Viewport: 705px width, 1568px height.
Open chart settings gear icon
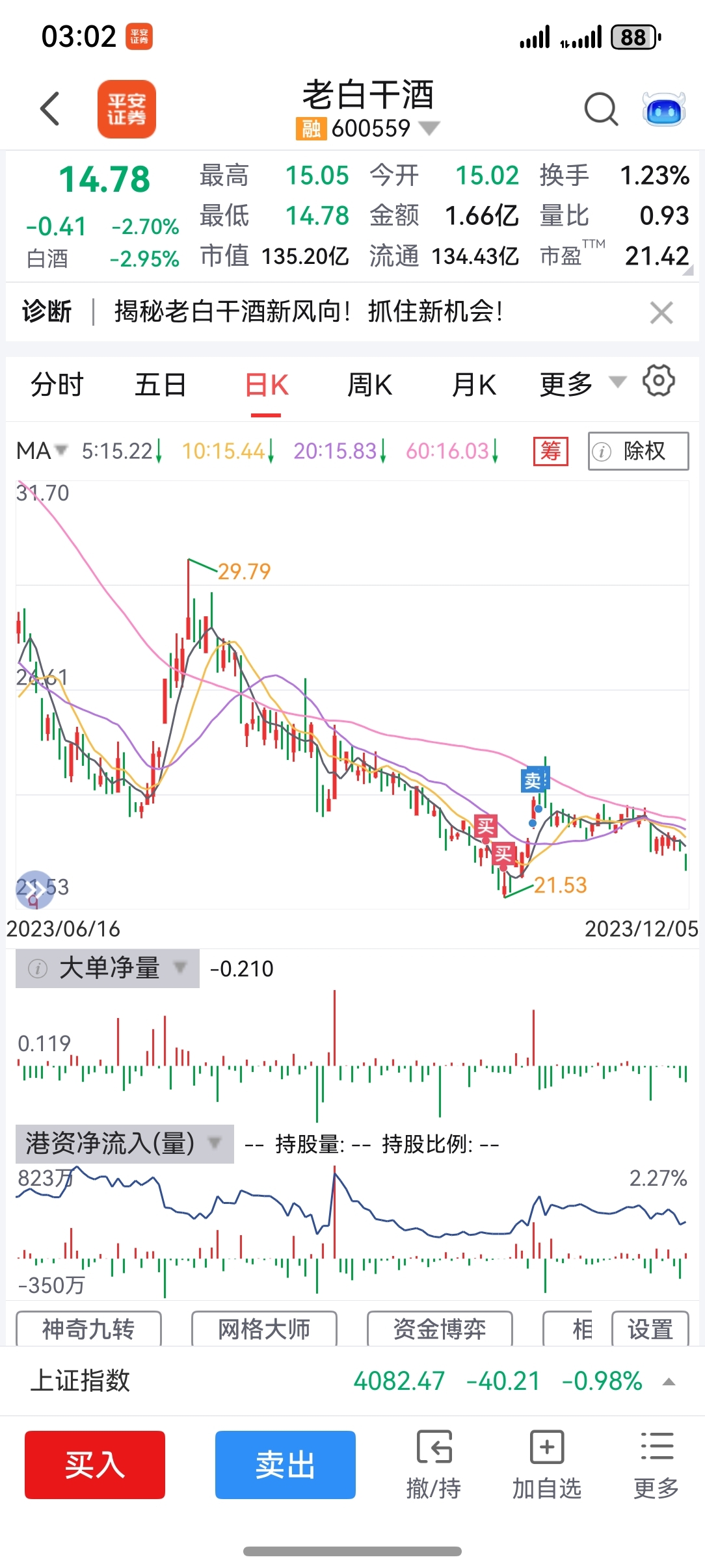point(659,381)
